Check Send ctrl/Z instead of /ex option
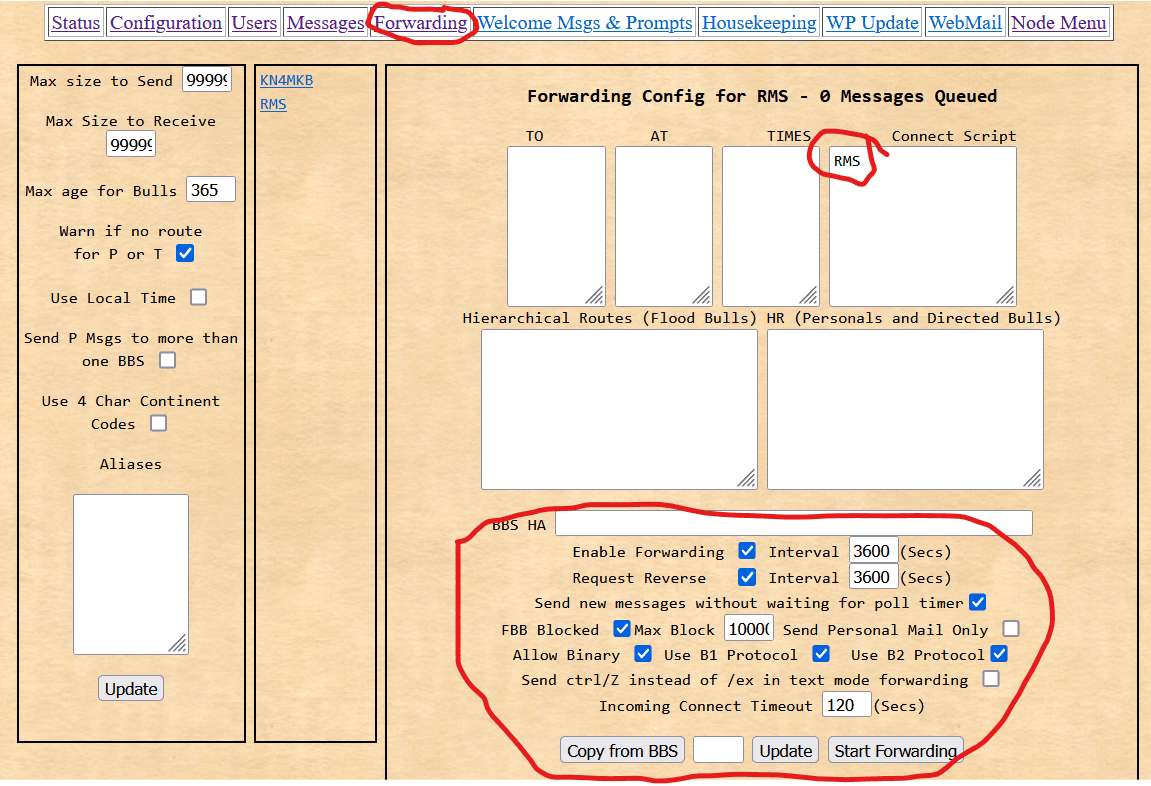Image resolution: width=1151 pixels, height=786 pixels. (x=991, y=679)
